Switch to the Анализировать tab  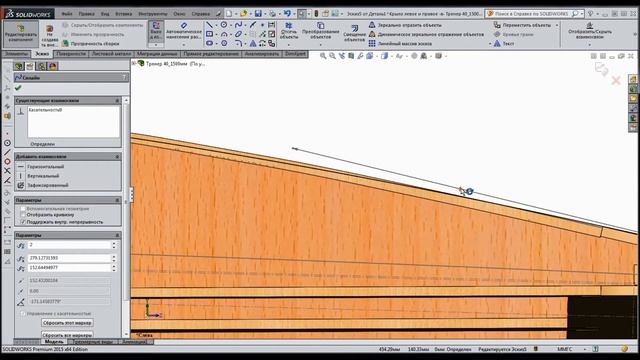click(261, 54)
